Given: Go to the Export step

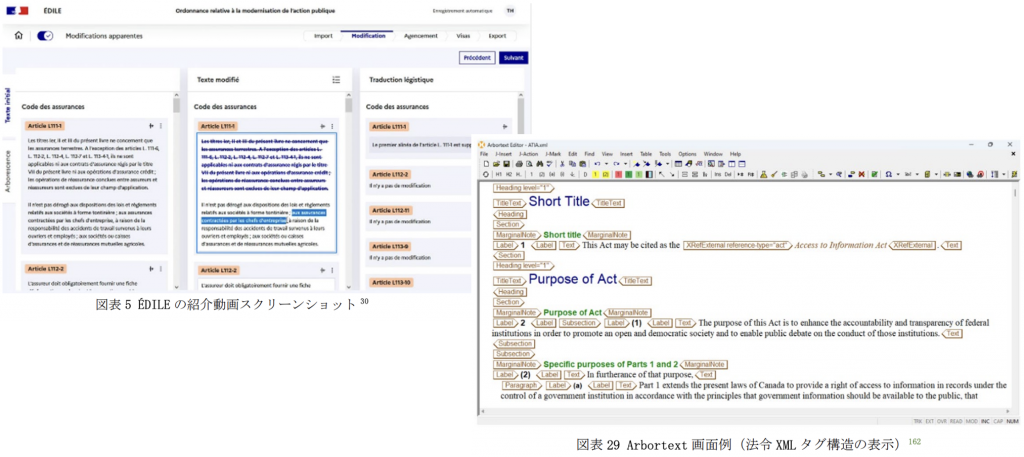Looking at the screenshot, I should point(498,36).
